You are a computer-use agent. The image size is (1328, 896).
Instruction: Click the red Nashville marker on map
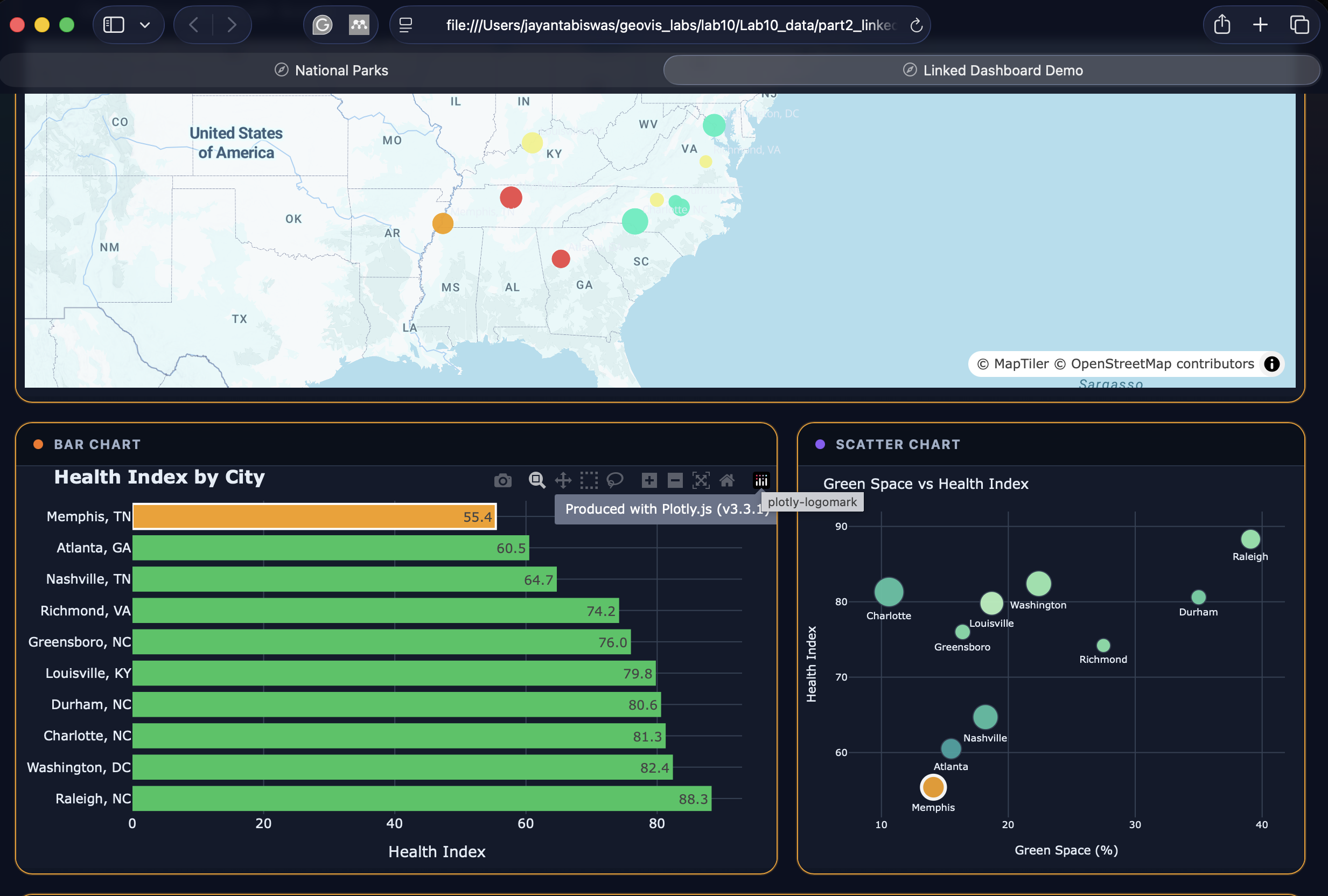511,197
